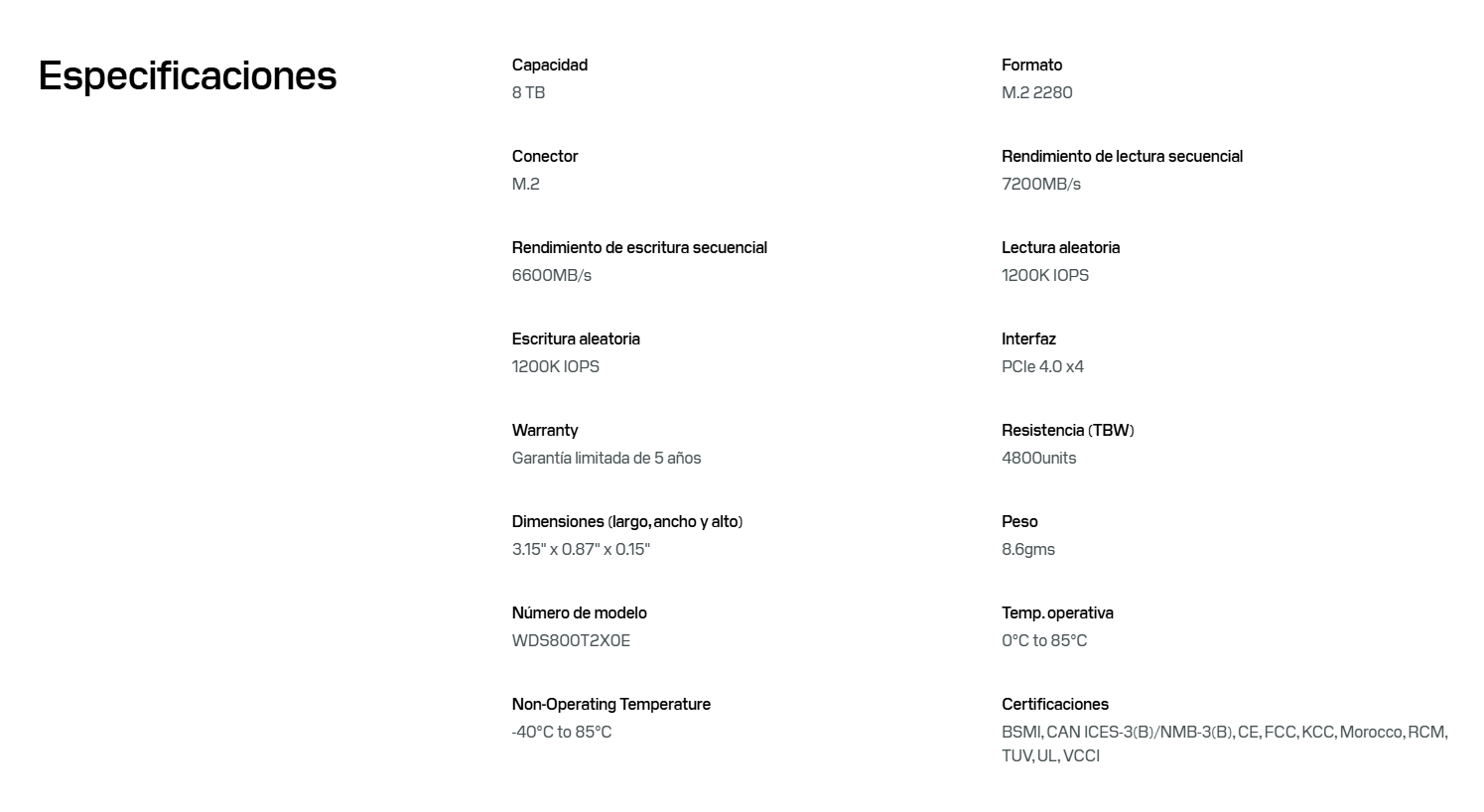
Task: Click the Interfaz PCIe 4.0 x4 value
Action: (x=1042, y=366)
